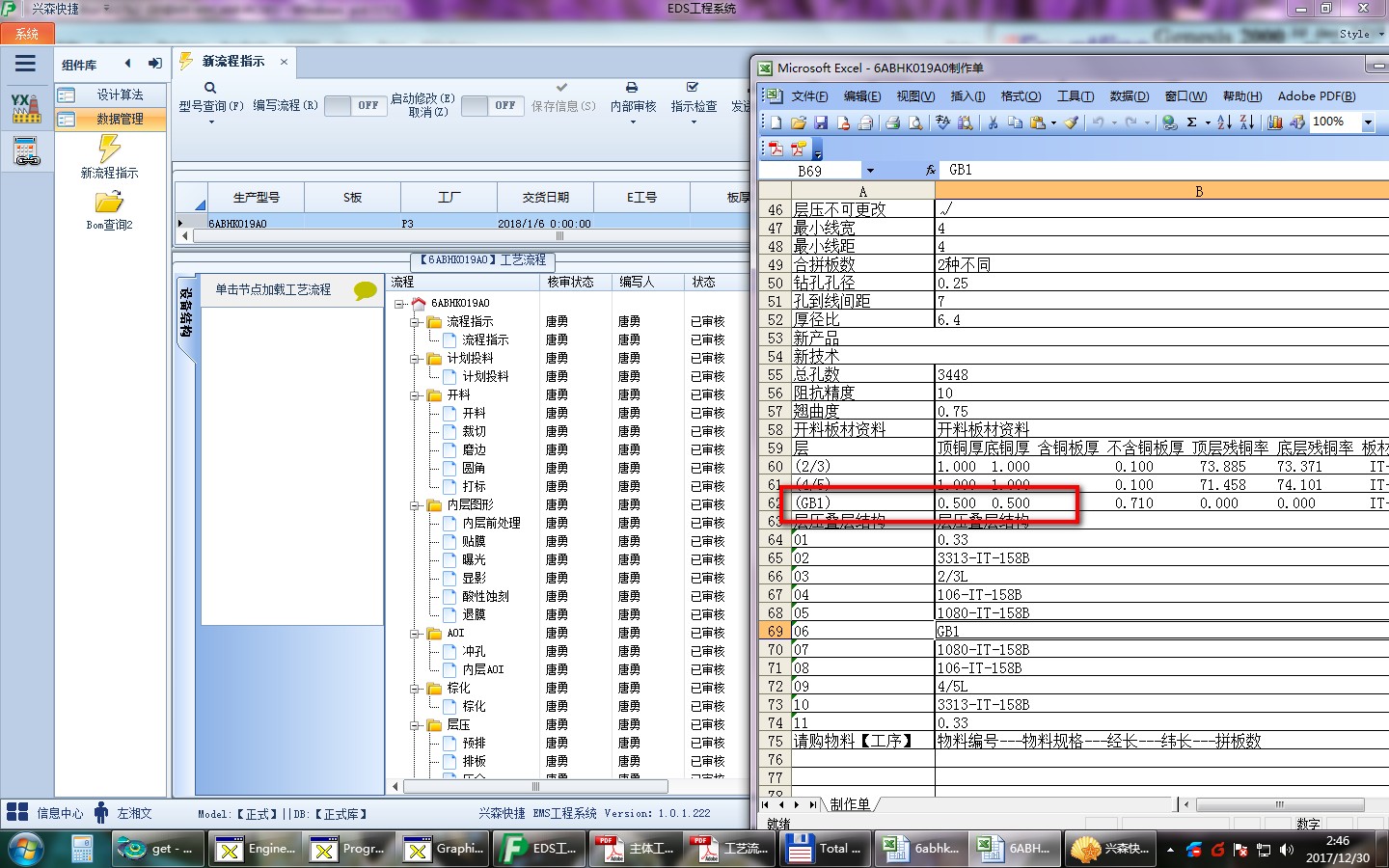Collapse the AOI folder node

tap(415, 634)
